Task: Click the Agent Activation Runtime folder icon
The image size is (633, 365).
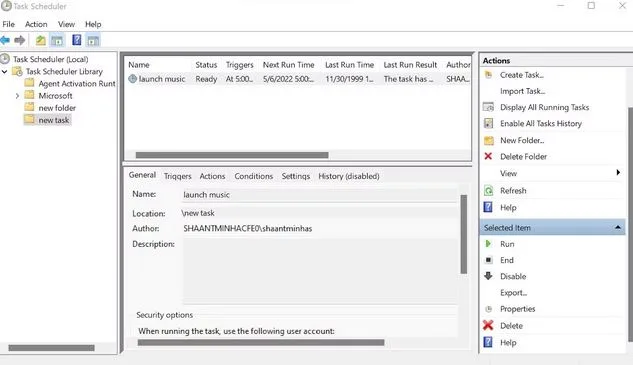Action: pos(29,83)
